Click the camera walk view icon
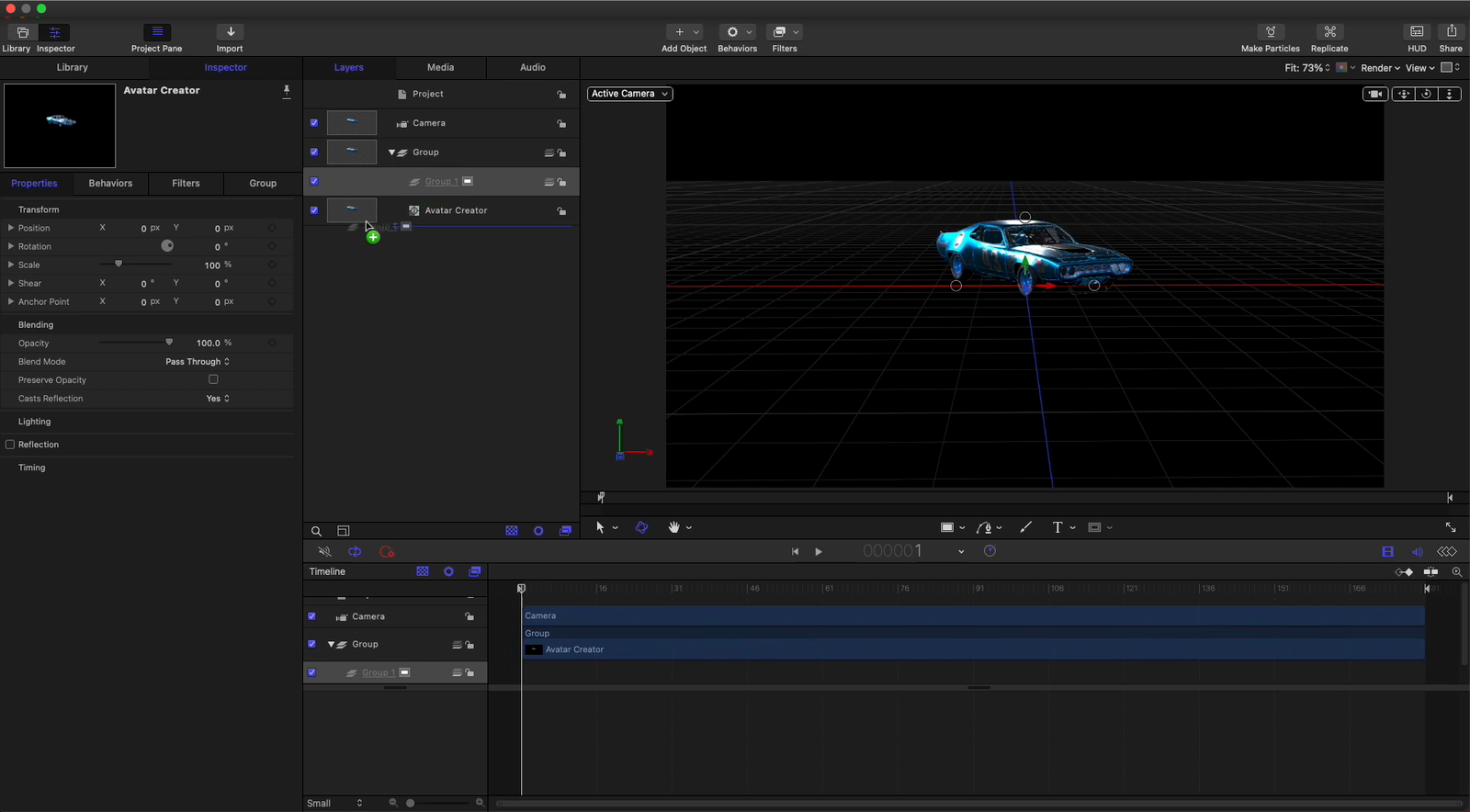The width and height of the screenshot is (1470, 812). pos(1375,94)
